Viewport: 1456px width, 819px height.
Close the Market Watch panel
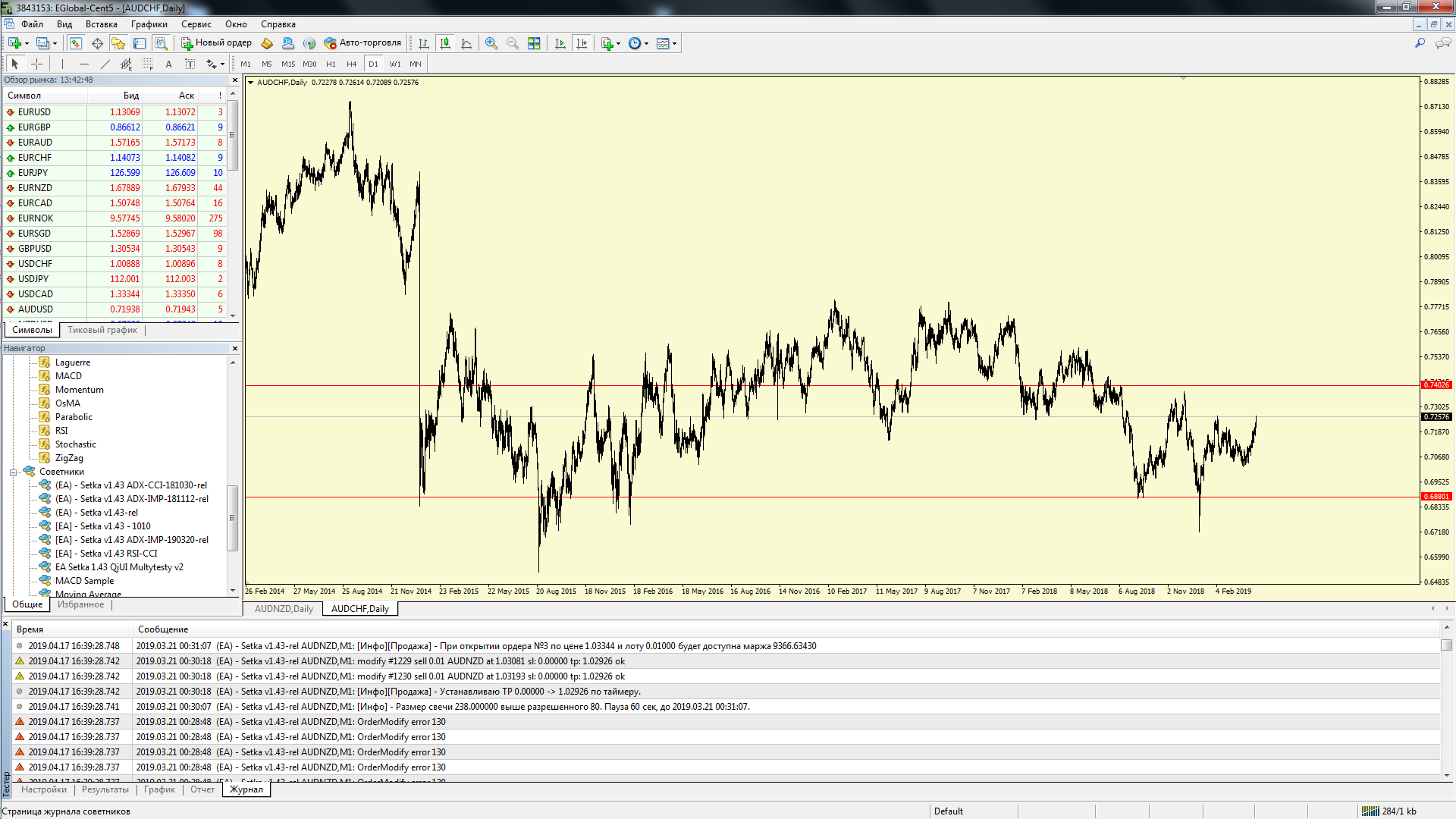[234, 80]
